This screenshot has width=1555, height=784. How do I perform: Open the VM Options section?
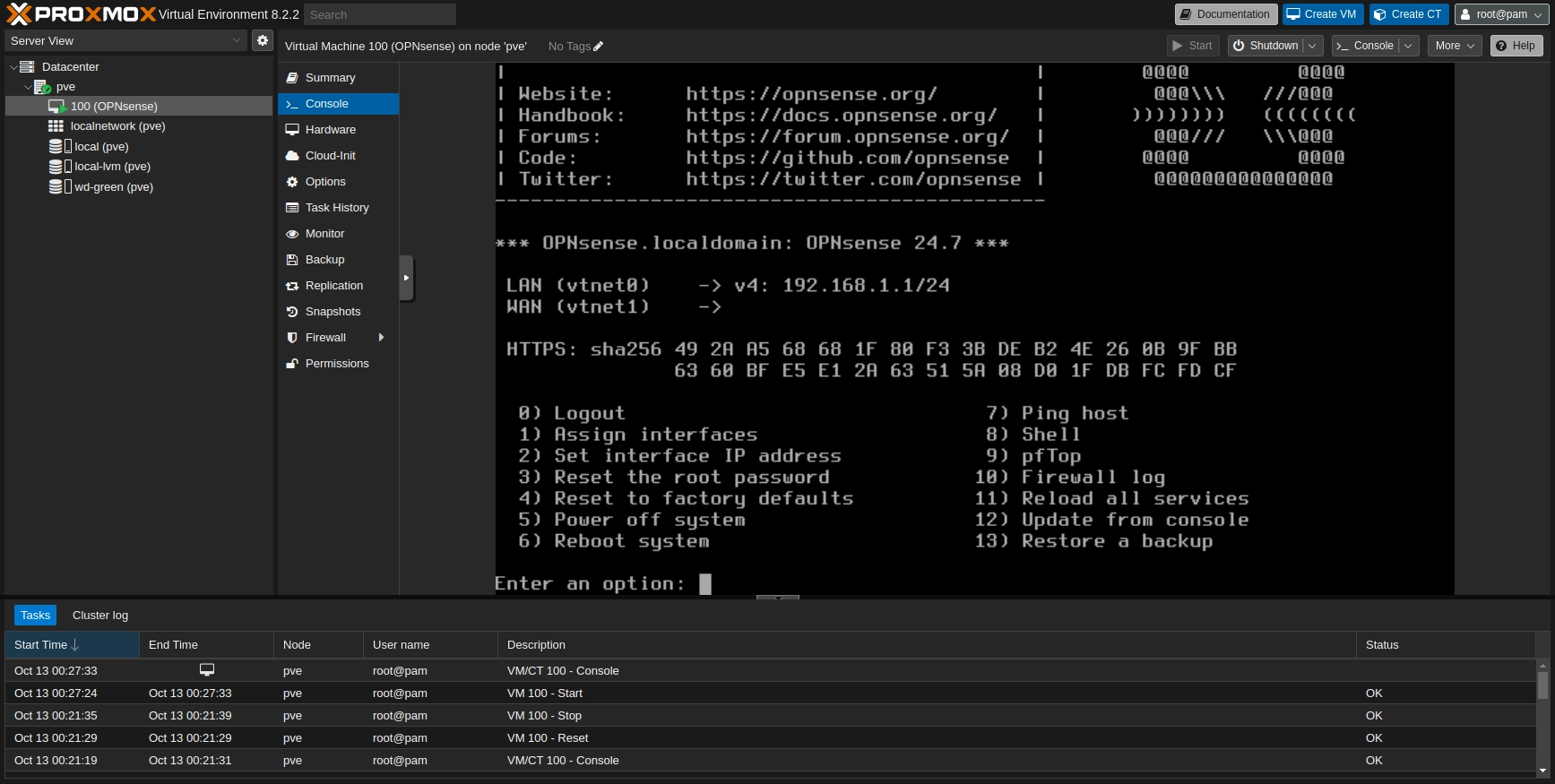point(338,182)
